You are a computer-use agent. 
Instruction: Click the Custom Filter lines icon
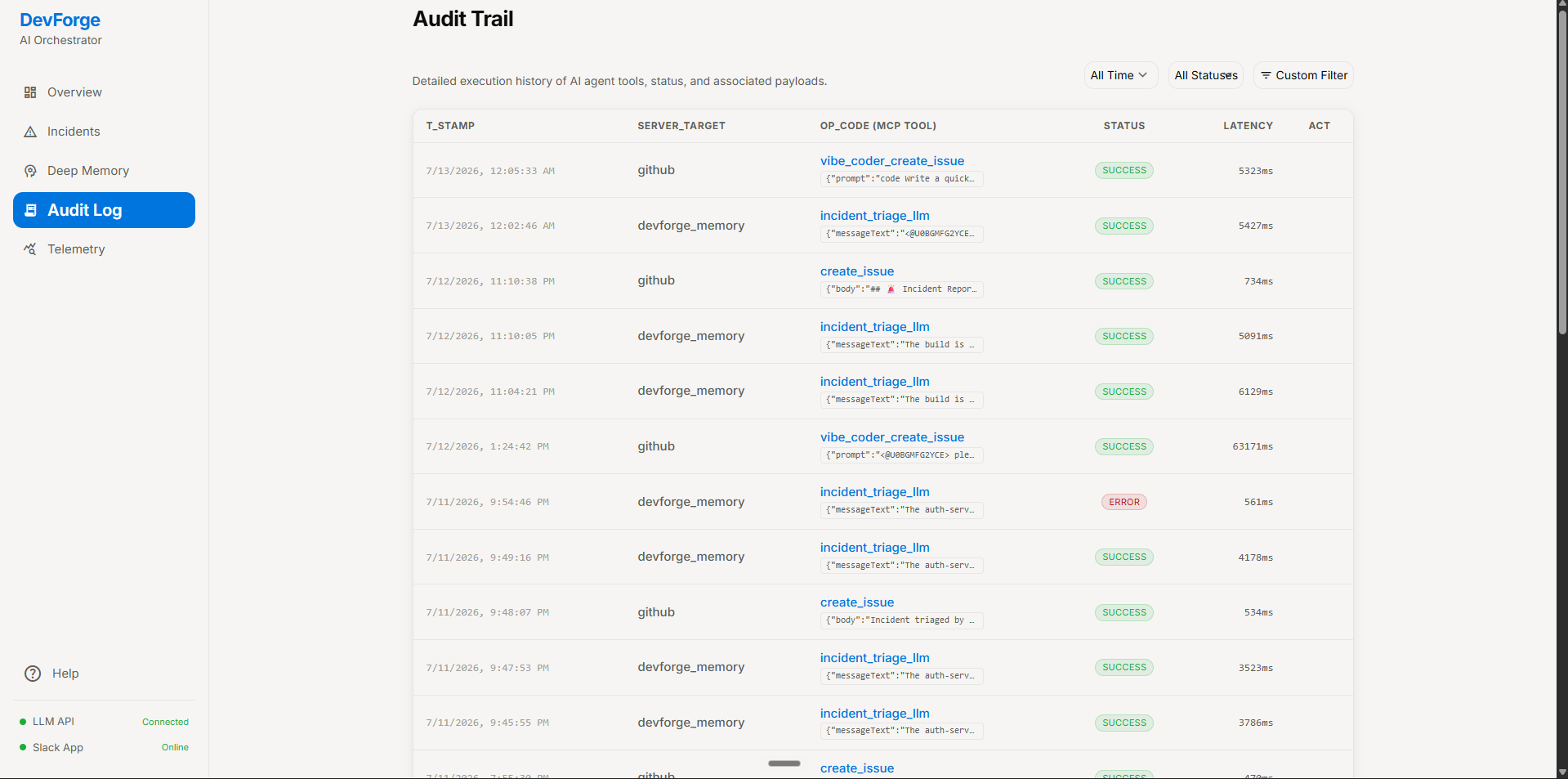point(1266,75)
